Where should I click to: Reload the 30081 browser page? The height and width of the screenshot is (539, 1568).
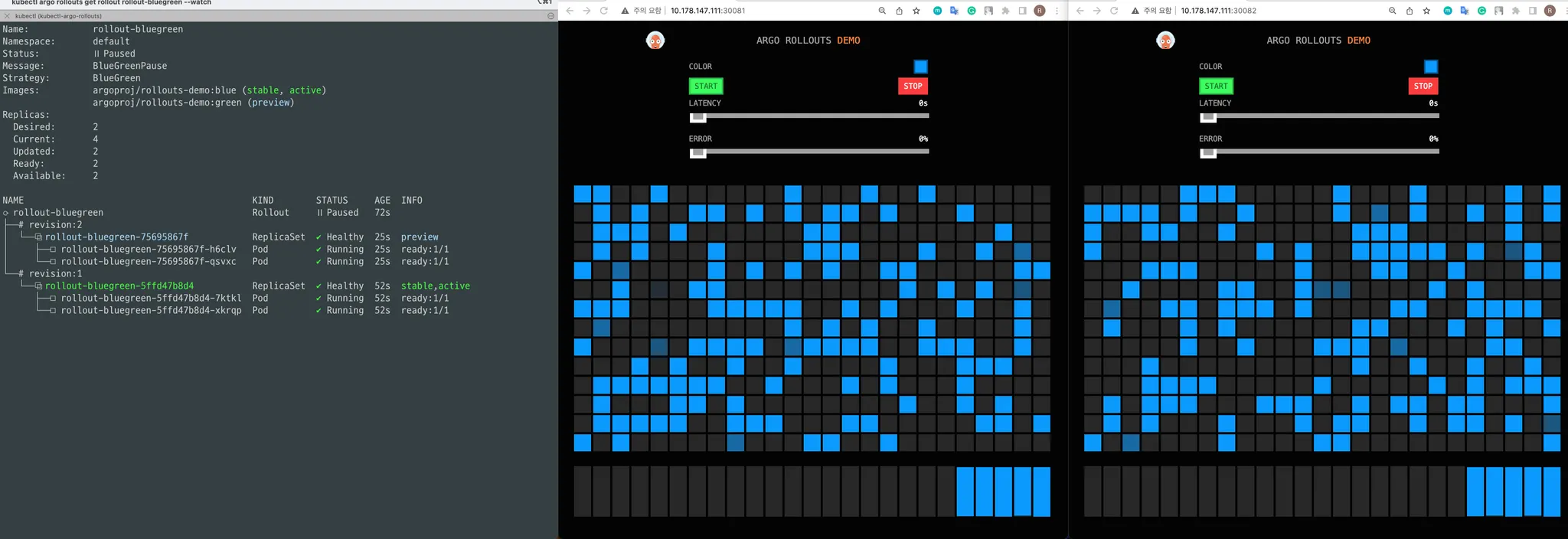coord(603,11)
